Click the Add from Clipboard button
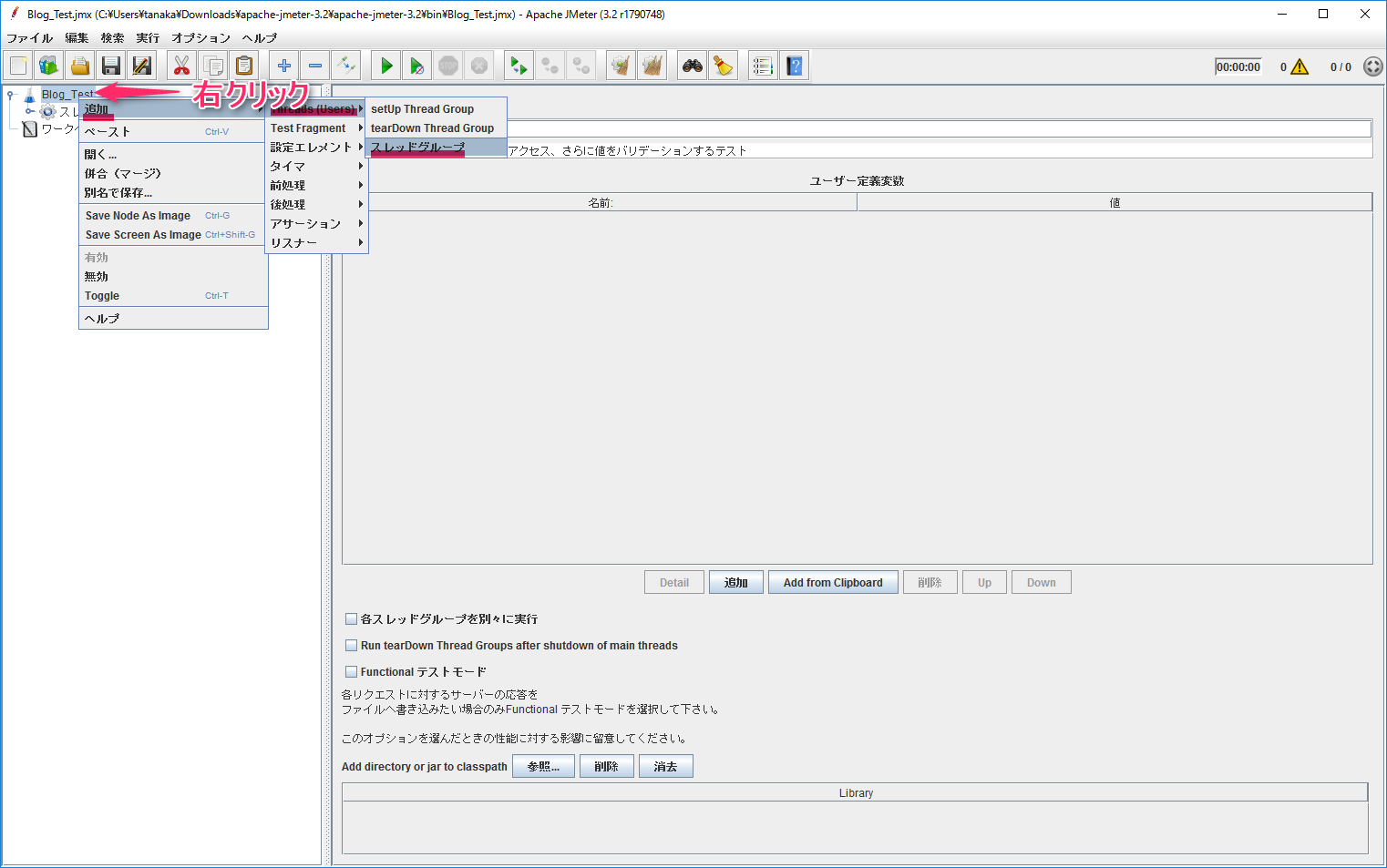This screenshot has height=868, width=1387. [x=833, y=583]
